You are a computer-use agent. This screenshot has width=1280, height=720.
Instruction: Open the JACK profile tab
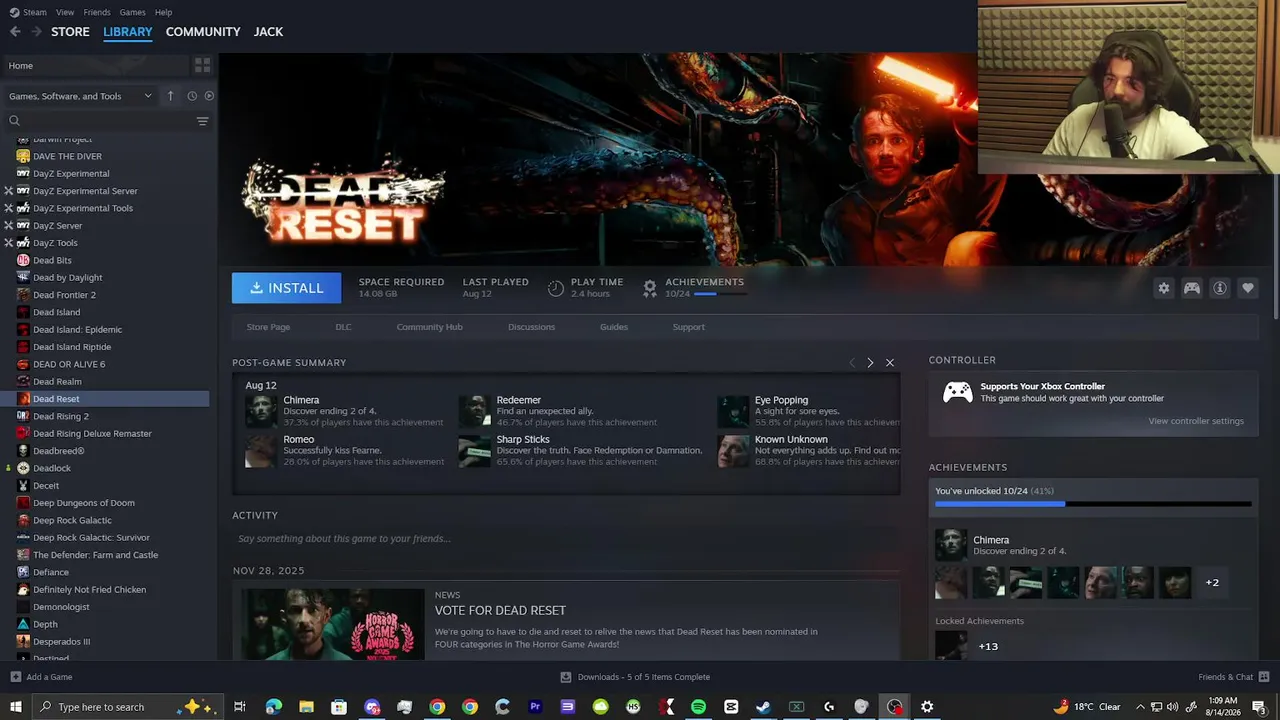click(x=268, y=32)
